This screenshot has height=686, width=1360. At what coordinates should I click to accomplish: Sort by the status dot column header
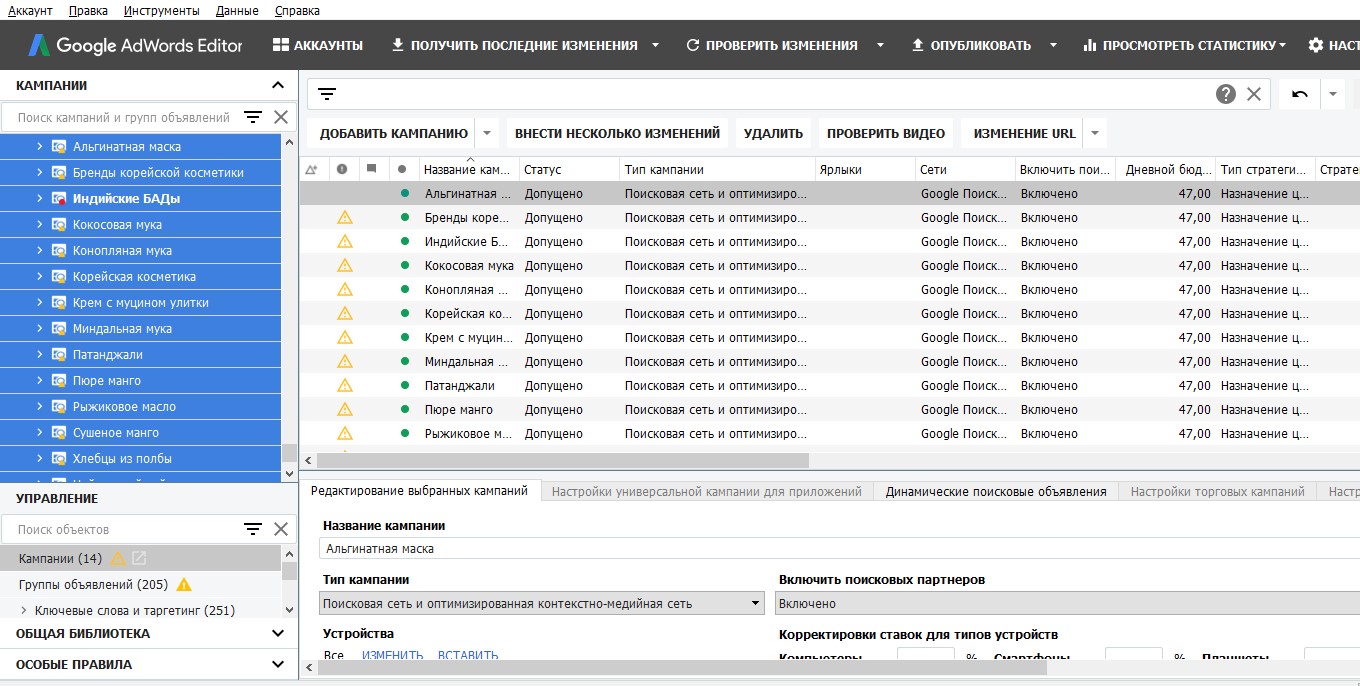(402, 169)
